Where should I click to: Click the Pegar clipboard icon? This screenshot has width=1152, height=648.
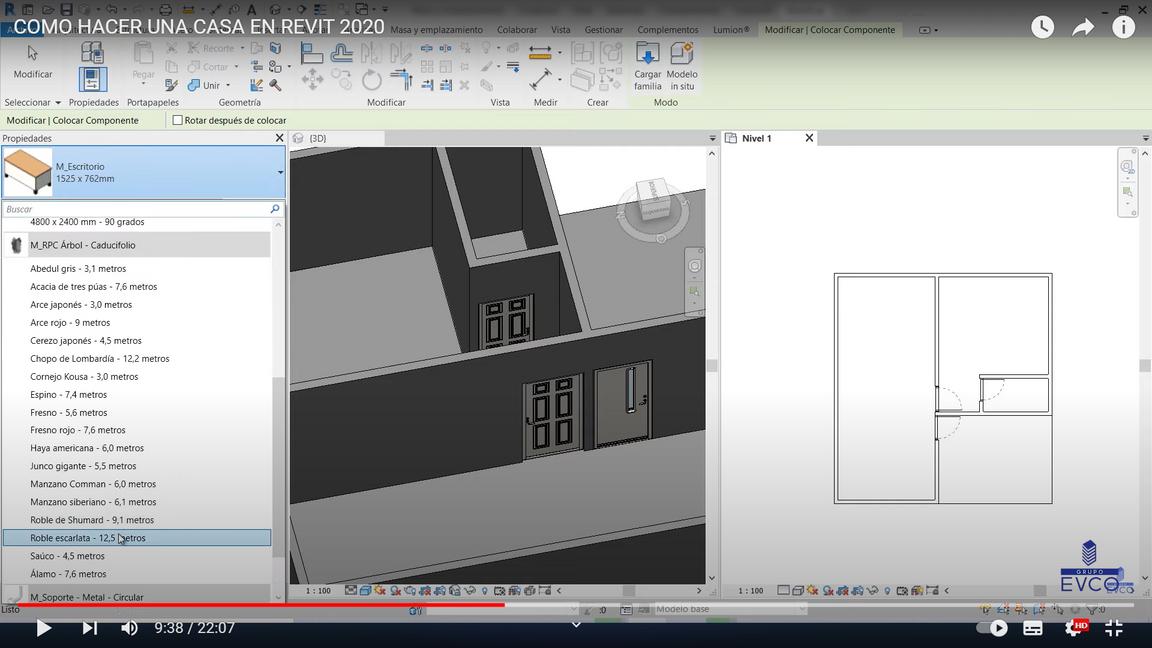143,54
